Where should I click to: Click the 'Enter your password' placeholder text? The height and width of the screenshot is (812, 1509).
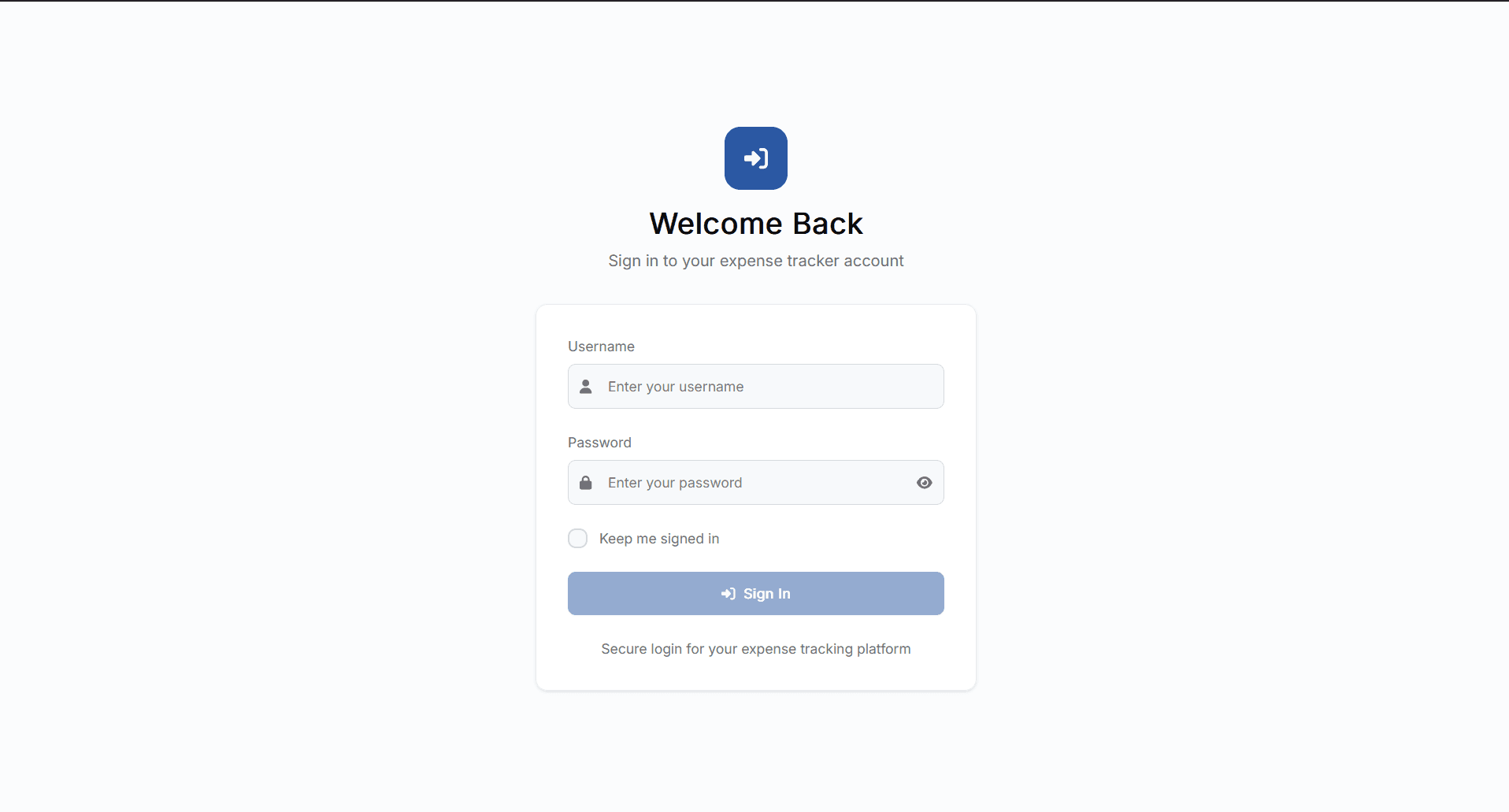pos(674,483)
